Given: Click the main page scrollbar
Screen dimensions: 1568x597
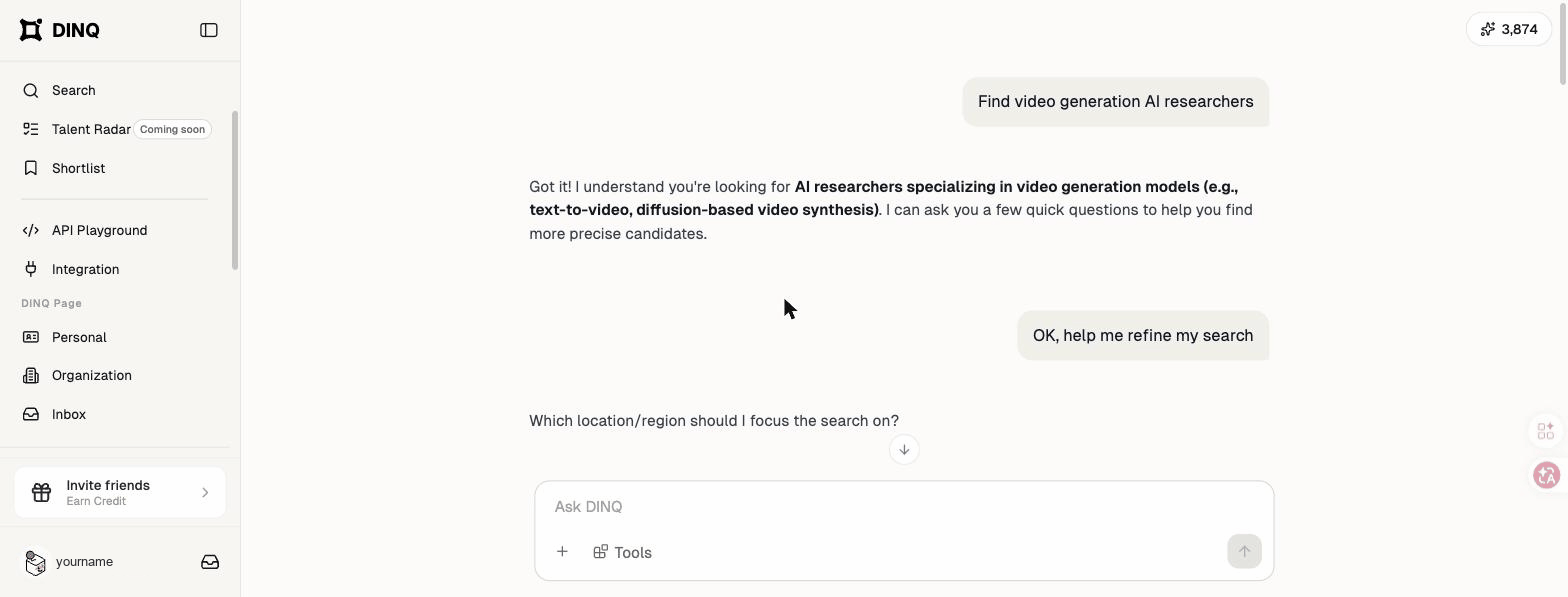Looking at the screenshot, I should coord(1563,44).
